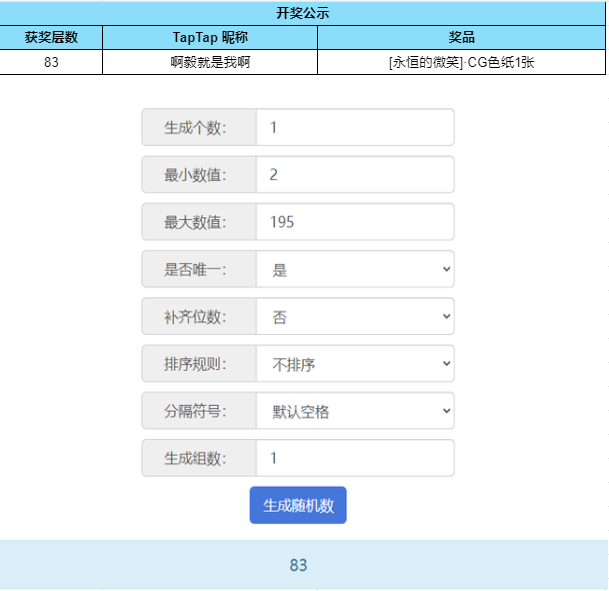Screen dimensions: 609x591
Task: Expand the 分隔符号 dropdown showing 默认空格
Action: click(355, 411)
